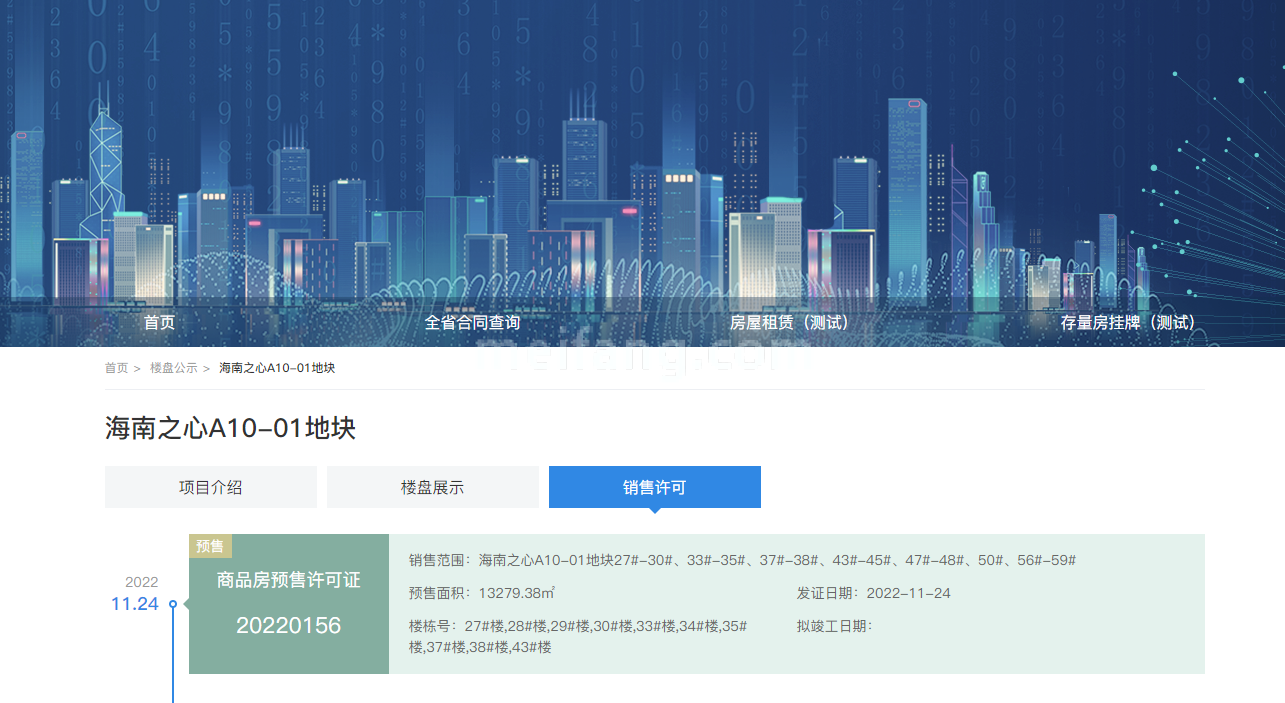Image resolution: width=1285 pixels, height=703 pixels.
Task: Click the breadcrumb's current page 海南之心A10-01地块
Action: pos(277,368)
